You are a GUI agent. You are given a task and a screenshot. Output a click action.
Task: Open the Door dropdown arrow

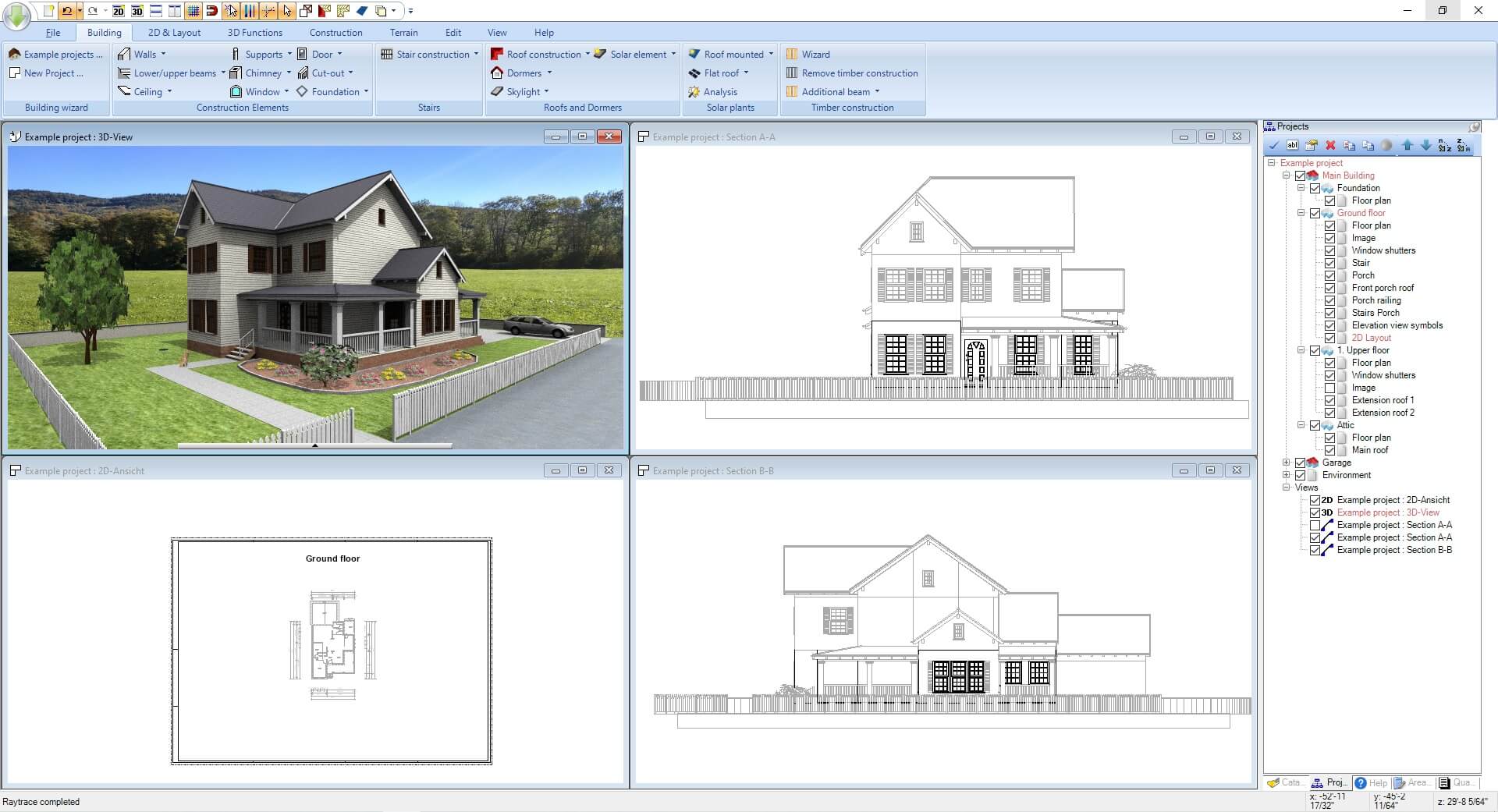341,54
